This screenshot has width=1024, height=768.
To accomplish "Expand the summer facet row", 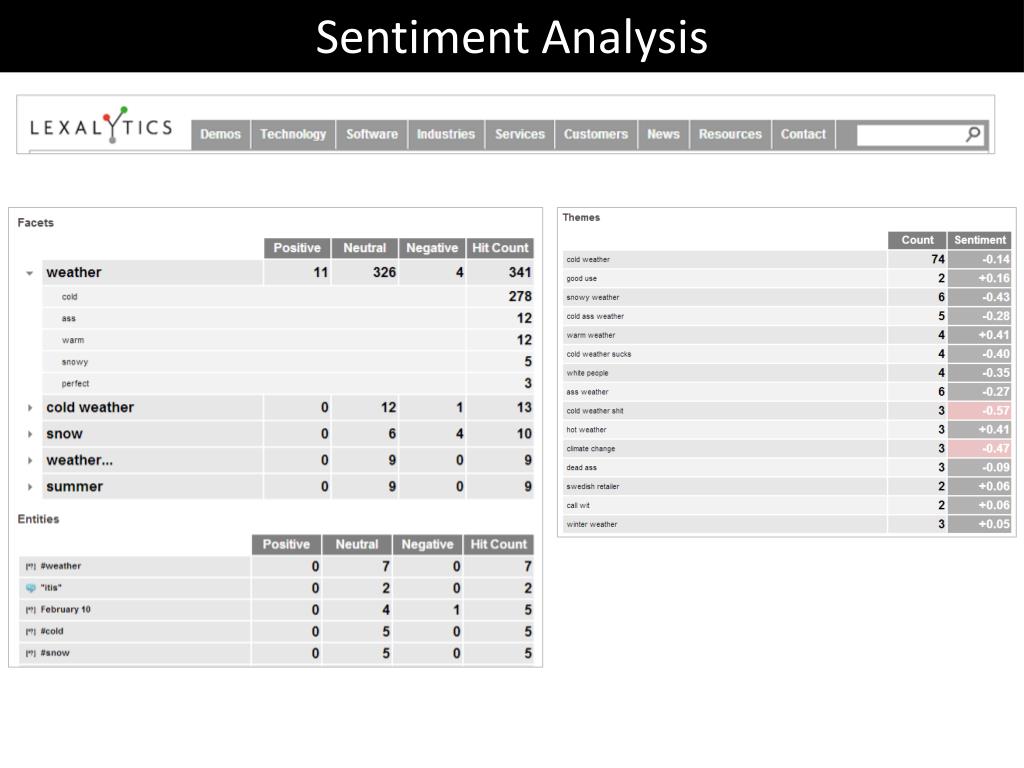I will [30, 487].
